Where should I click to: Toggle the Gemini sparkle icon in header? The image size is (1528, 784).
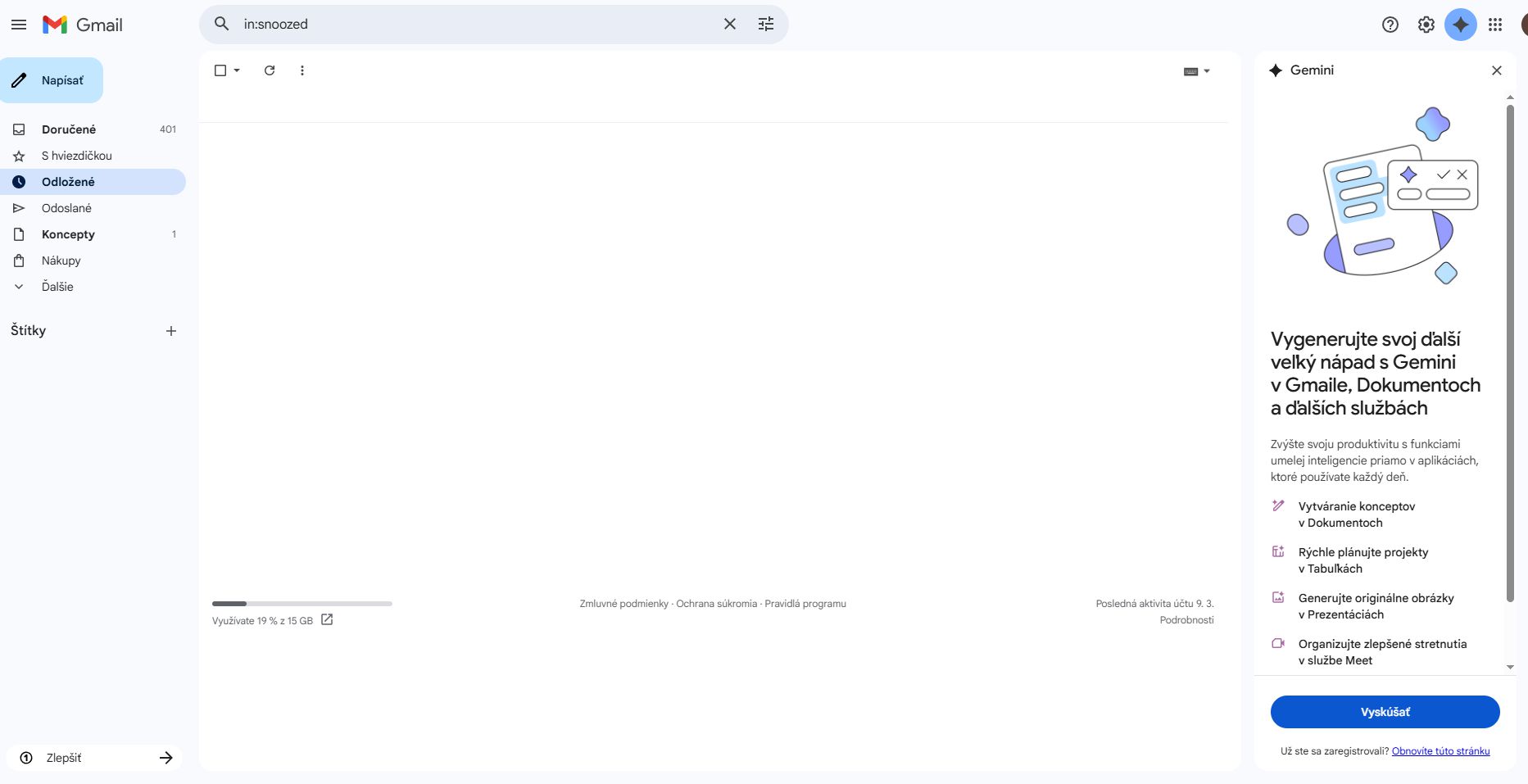pos(1461,25)
